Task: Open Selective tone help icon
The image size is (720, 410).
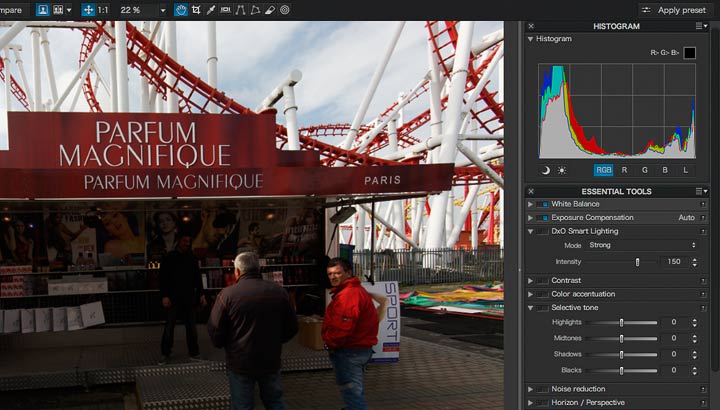Action: coord(703,308)
